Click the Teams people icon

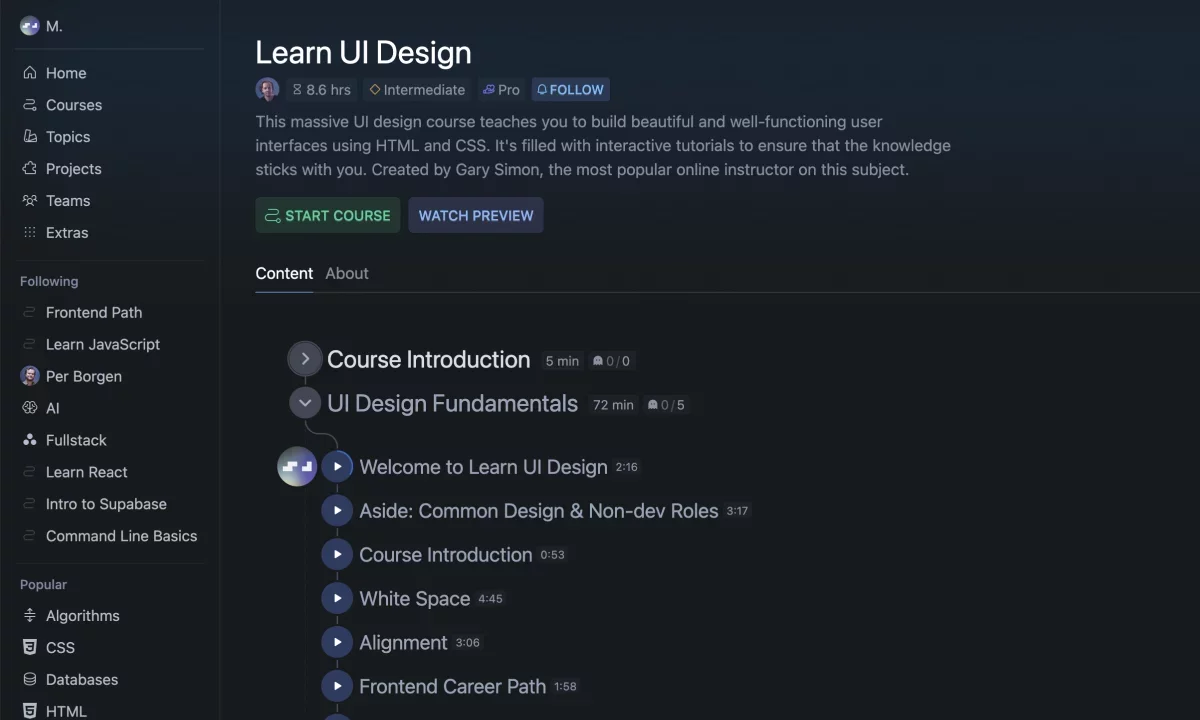coord(30,201)
